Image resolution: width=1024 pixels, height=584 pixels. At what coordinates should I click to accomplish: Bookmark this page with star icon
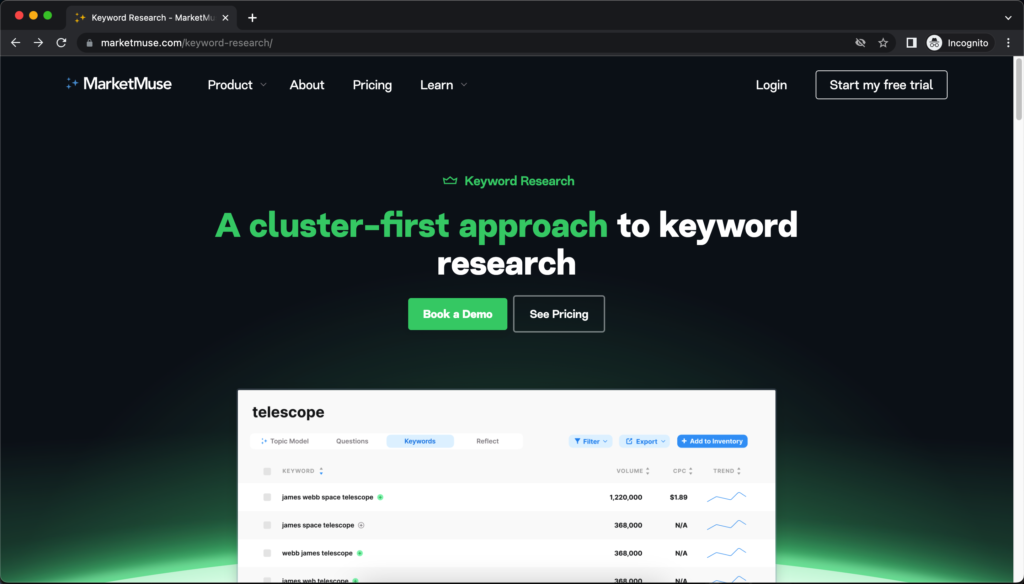tap(883, 42)
